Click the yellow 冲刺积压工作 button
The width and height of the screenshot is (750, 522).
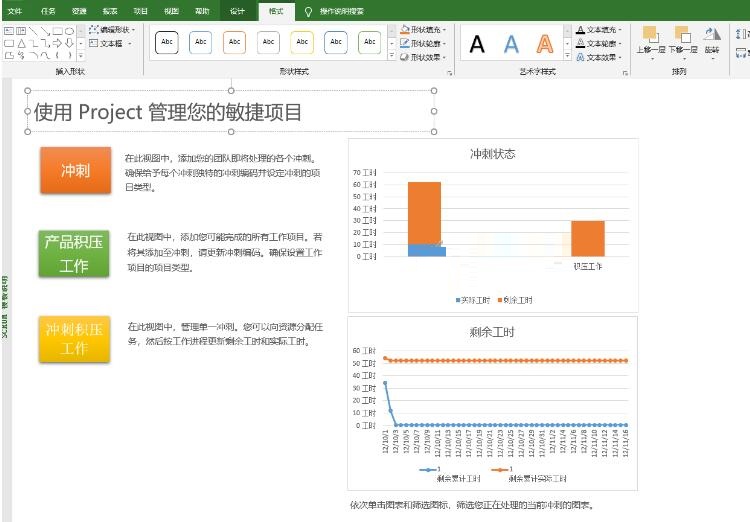[74, 339]
